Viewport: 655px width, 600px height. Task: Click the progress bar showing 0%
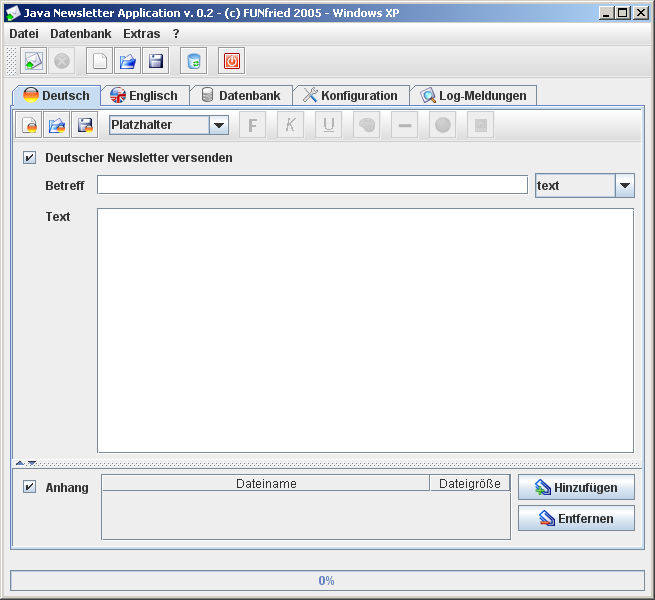pos(327,580)
